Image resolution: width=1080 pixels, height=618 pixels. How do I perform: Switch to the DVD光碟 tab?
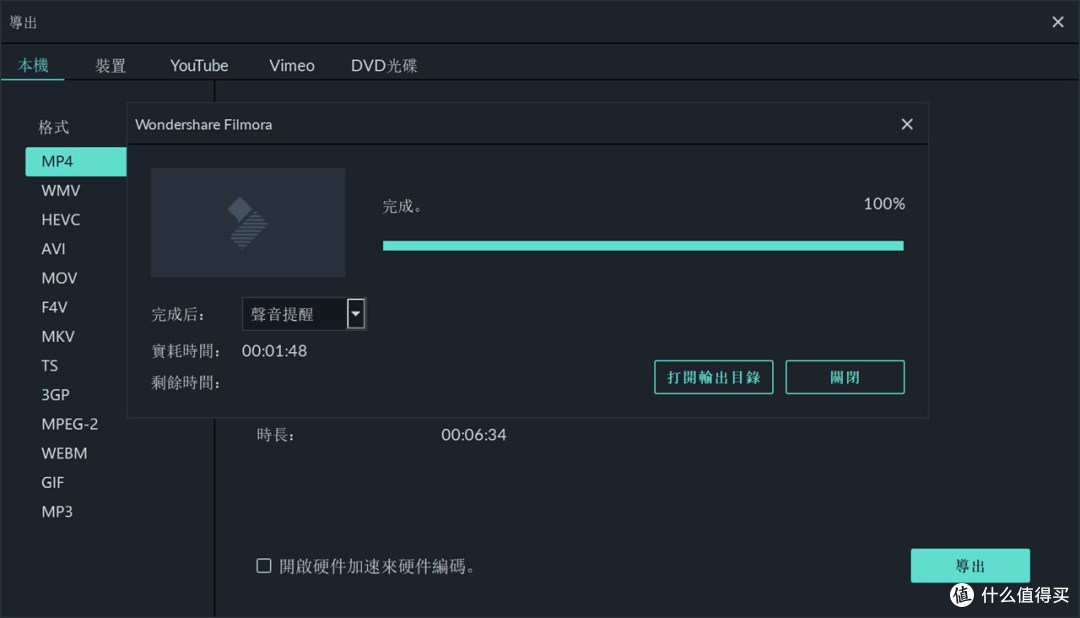pos(384,65)
